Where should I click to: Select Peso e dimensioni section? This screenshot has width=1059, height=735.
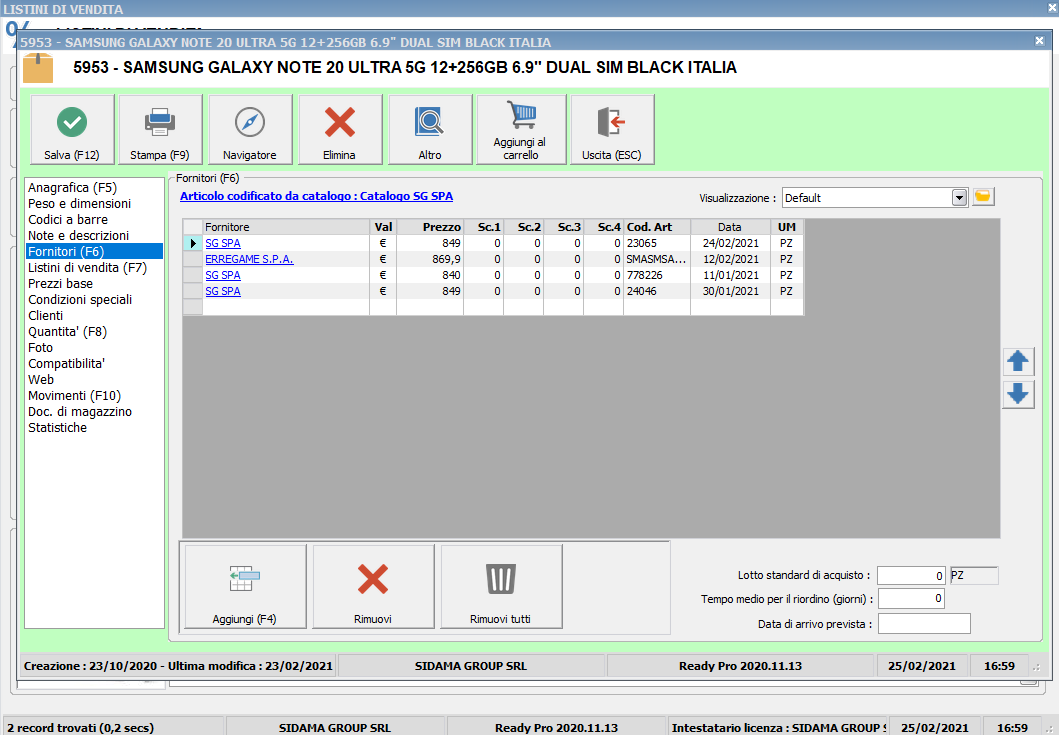[79, 203]
